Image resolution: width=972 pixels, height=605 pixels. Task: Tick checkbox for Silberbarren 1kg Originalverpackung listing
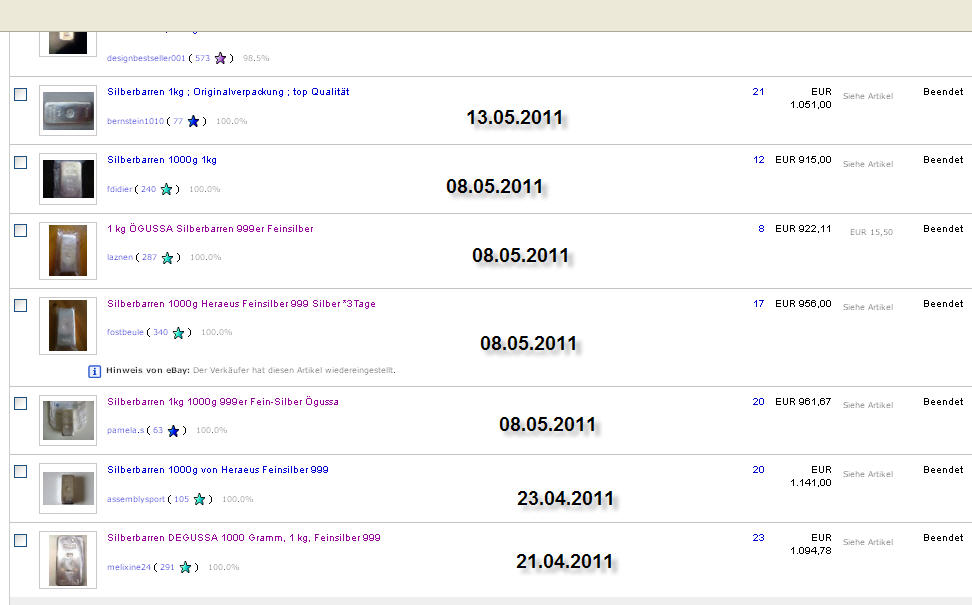click(20, 94)
